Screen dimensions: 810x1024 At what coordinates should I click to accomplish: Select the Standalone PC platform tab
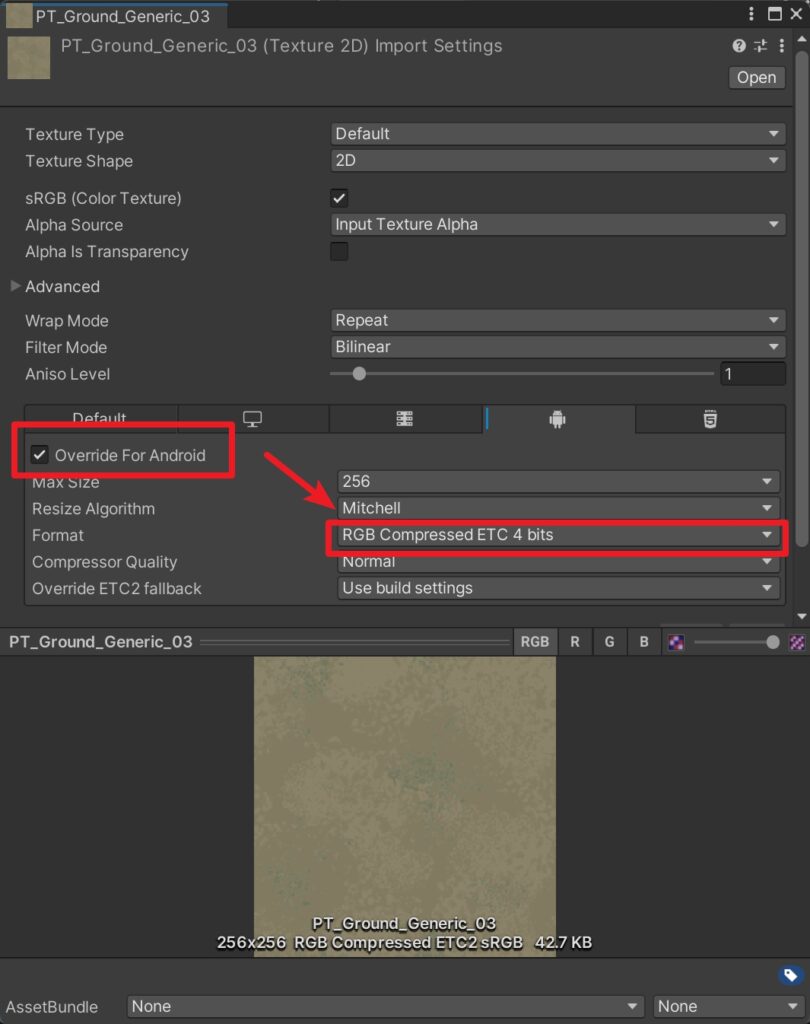pos(253,420)
